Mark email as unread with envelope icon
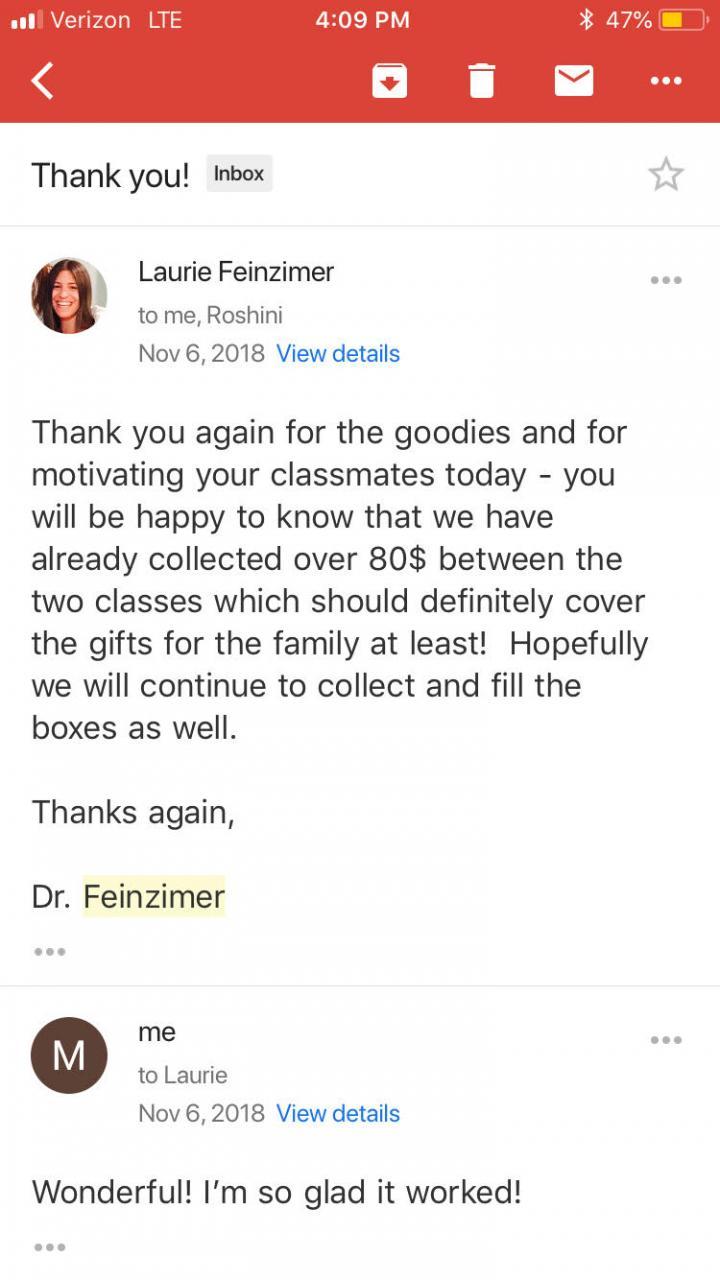The width and height of the screenshot is (720, 1280). point(574,80)
